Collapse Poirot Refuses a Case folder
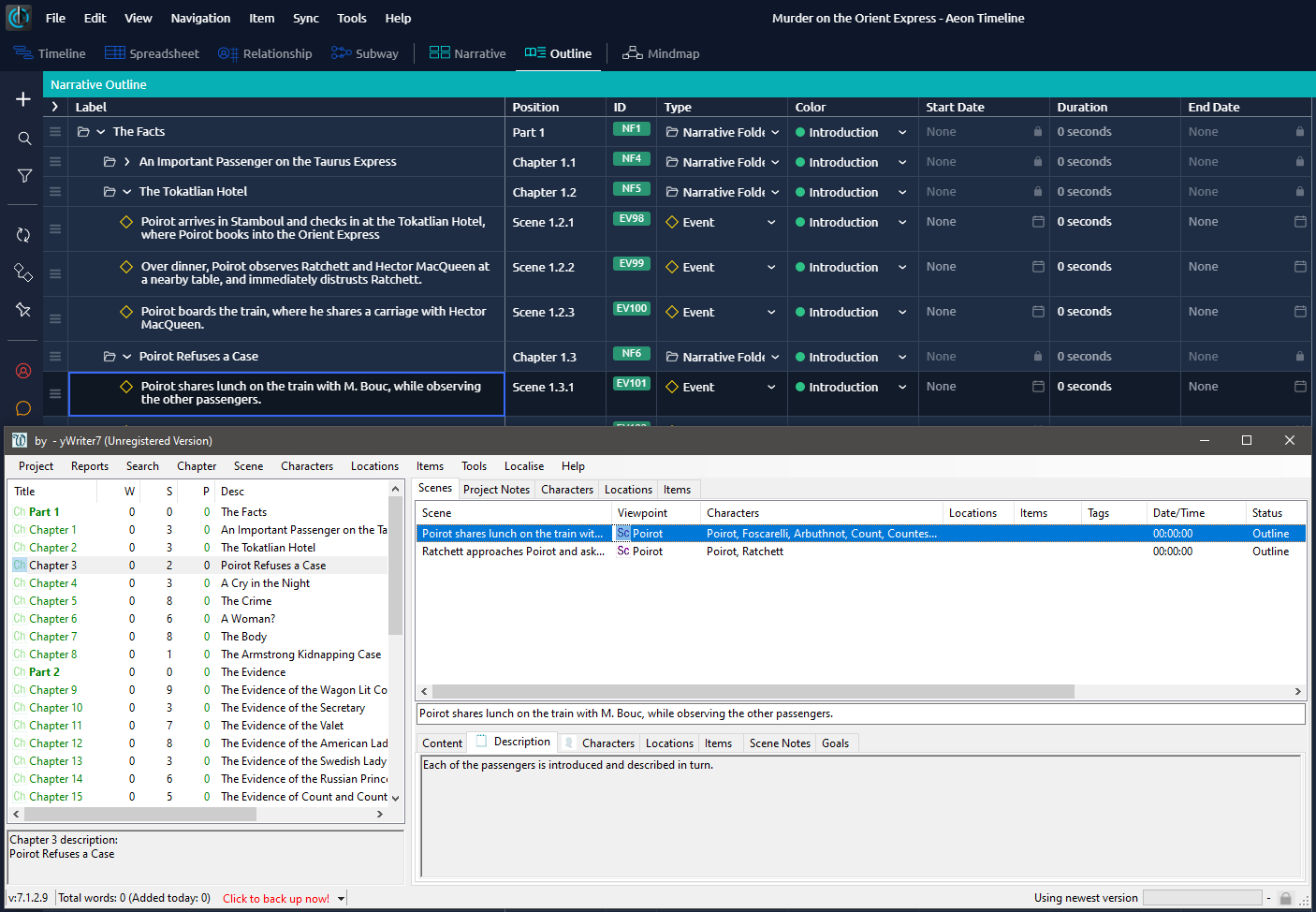Viewport: 1316px width, 912px height. [x=126, y=357]
